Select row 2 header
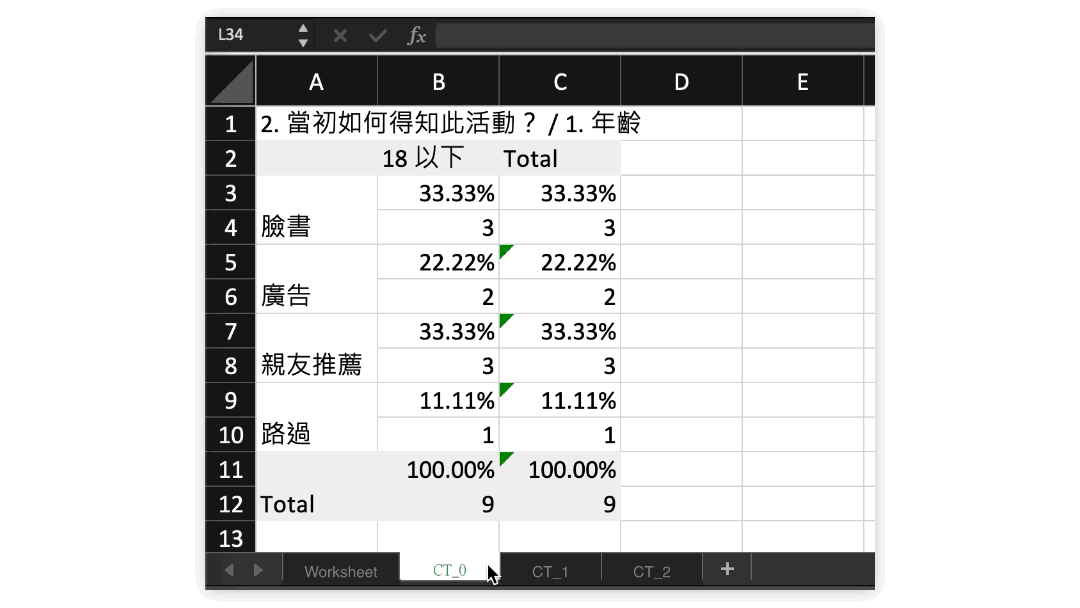This screenshot has height=608, width=1080. pyautogui.click(x=231, y=158)
